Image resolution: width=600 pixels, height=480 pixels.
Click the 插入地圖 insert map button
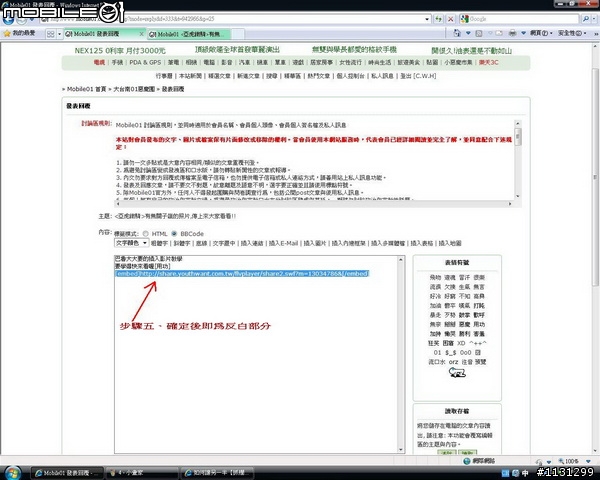[450, 243]
